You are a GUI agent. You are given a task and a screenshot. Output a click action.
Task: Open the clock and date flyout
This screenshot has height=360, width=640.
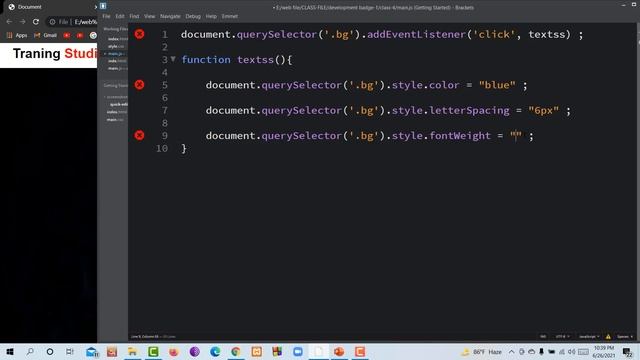click(x=604, y=351)
